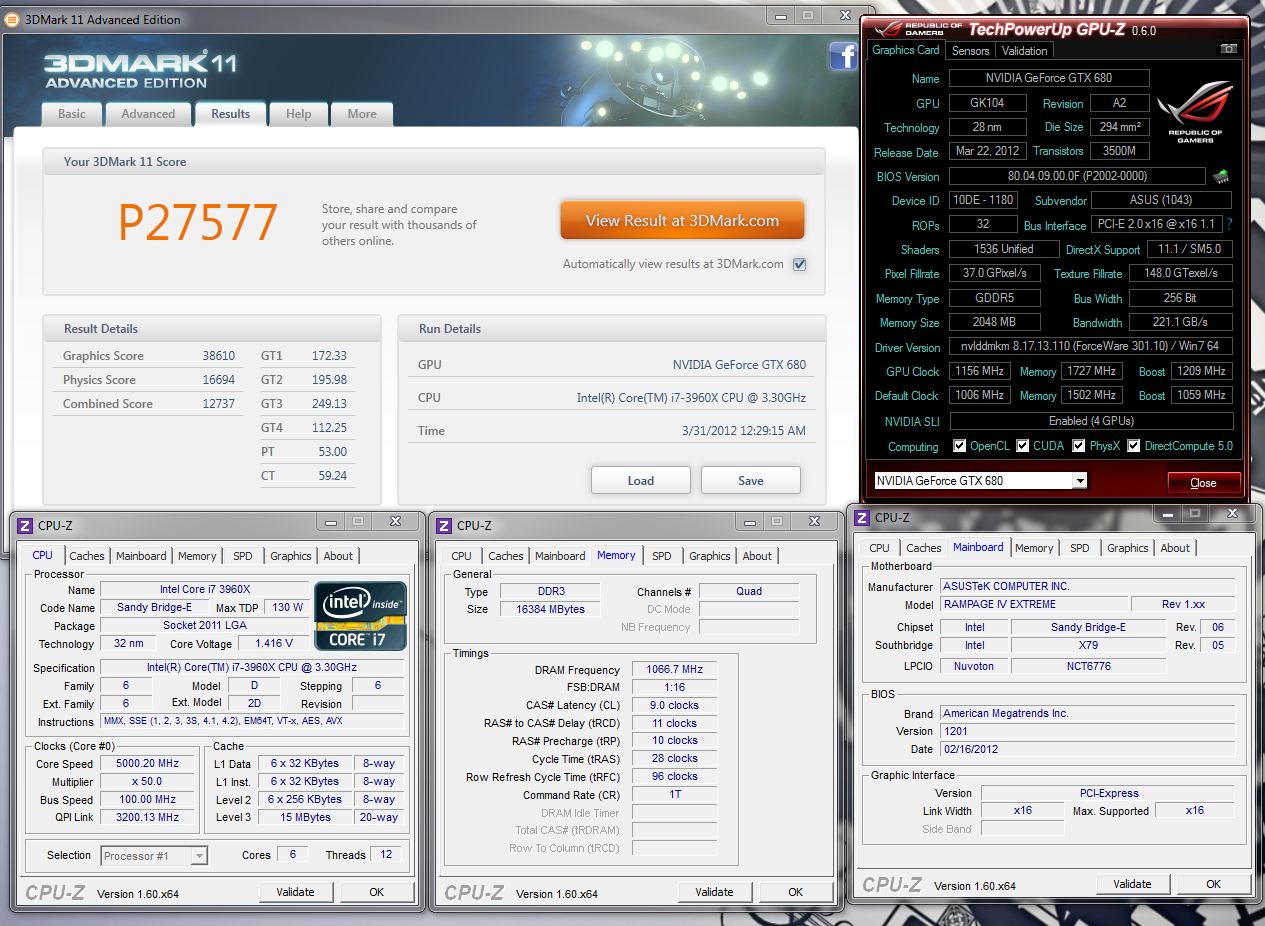Toggle the PhysX checkbox in GPU-Z
The image size is (1265, 926).
coord(1078,446)
